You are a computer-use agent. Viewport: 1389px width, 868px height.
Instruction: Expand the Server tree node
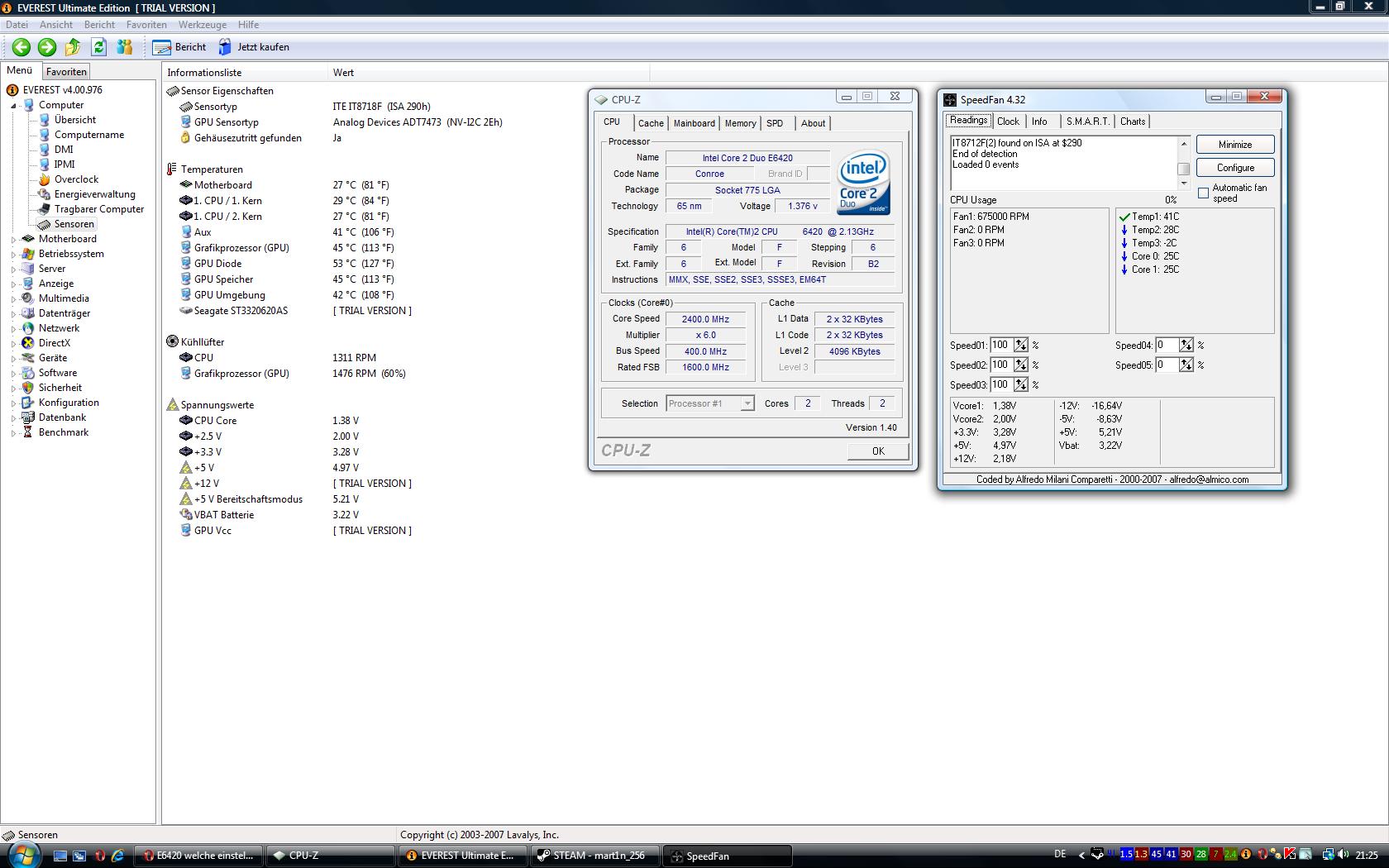pyautogui.click(x=13, y=269)
